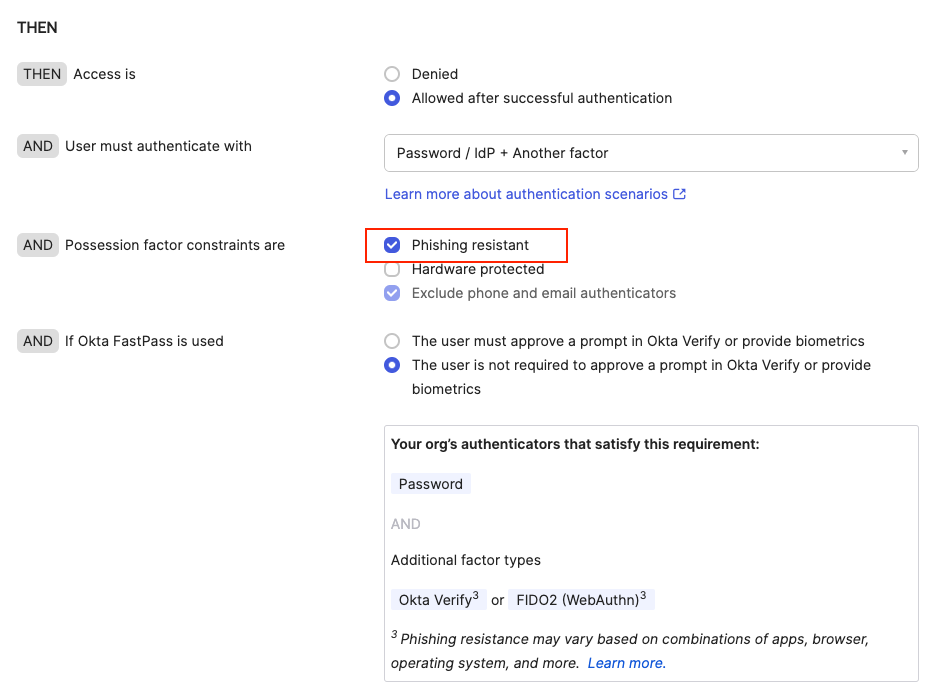Select the Password chip in requirements panel

[430, 483]
